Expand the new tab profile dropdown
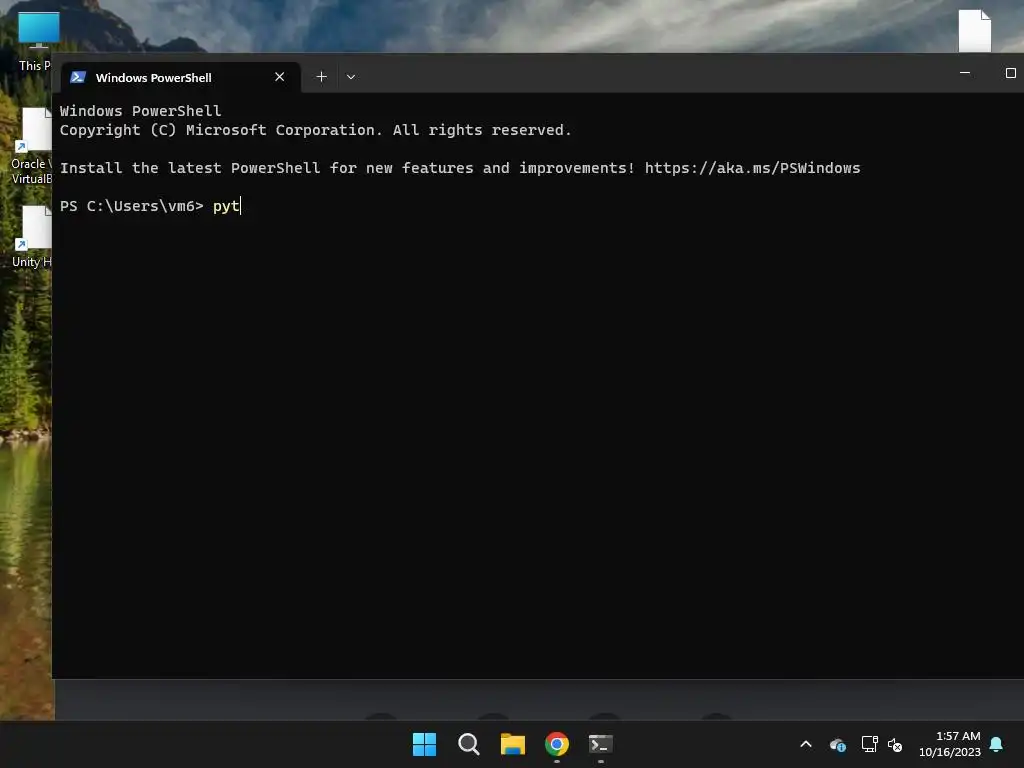Viewport: 1024px width, 768px height. click(351, 77)
